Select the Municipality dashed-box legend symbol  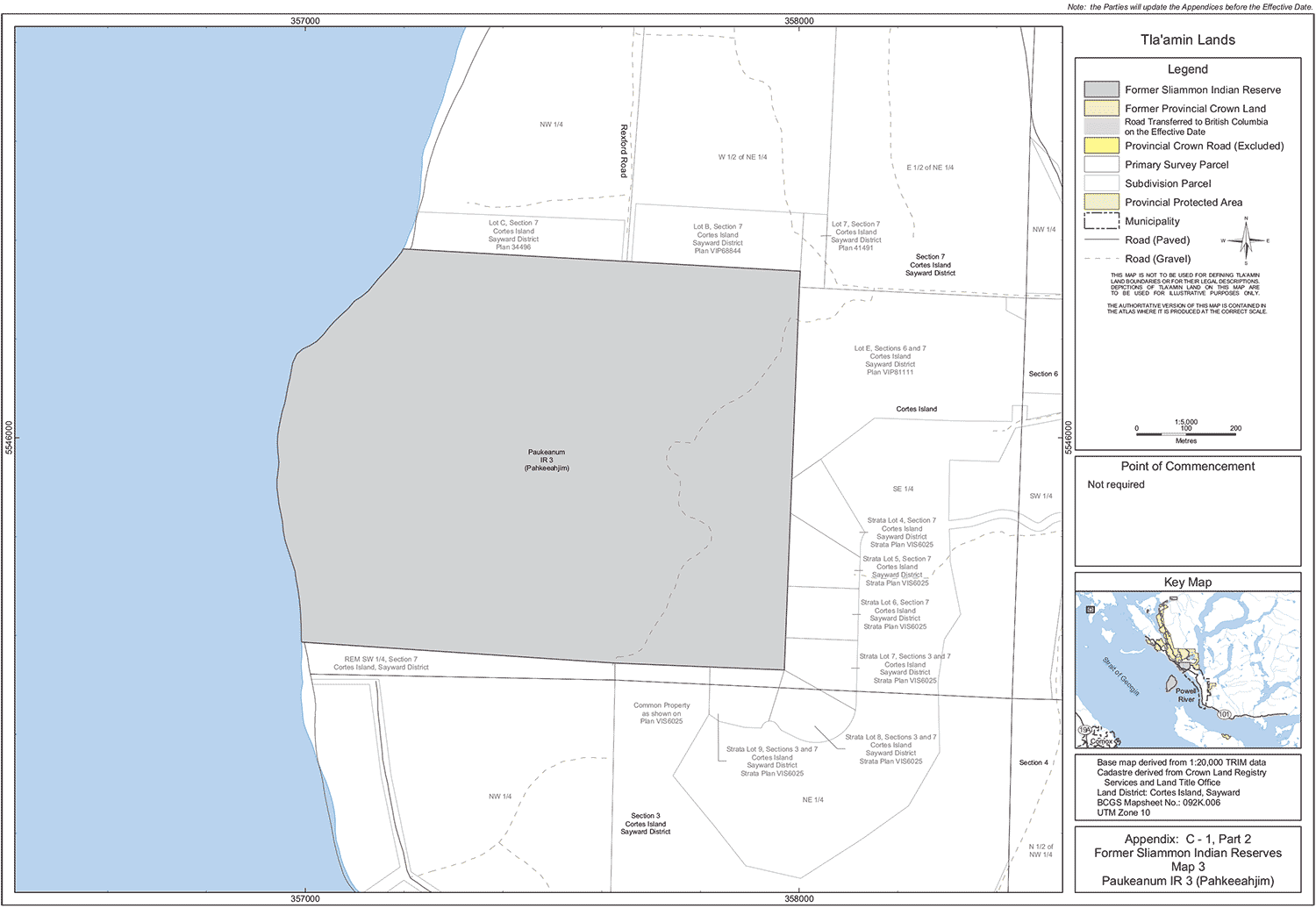(1101, 221)
